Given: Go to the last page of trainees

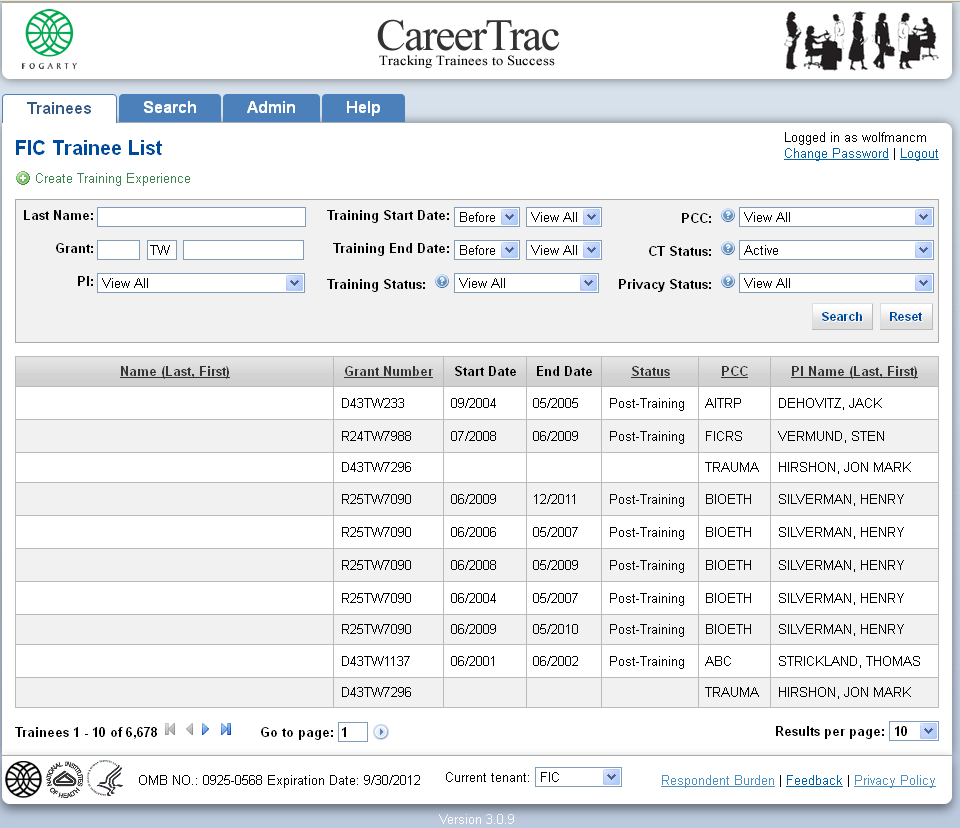Looking at the screenshot, I should [226, 730].
